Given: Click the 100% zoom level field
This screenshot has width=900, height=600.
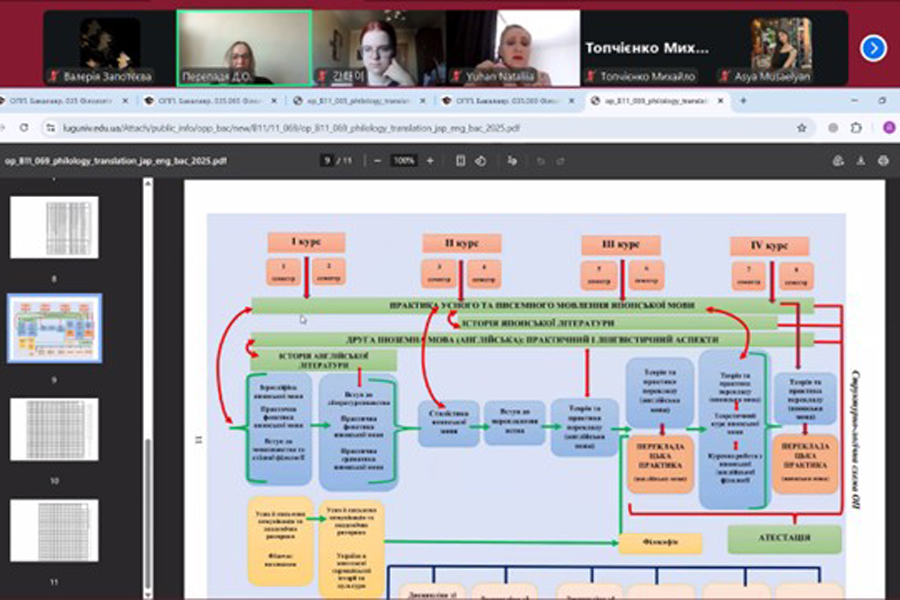Looking at the screenshot, I should point(404,161).
